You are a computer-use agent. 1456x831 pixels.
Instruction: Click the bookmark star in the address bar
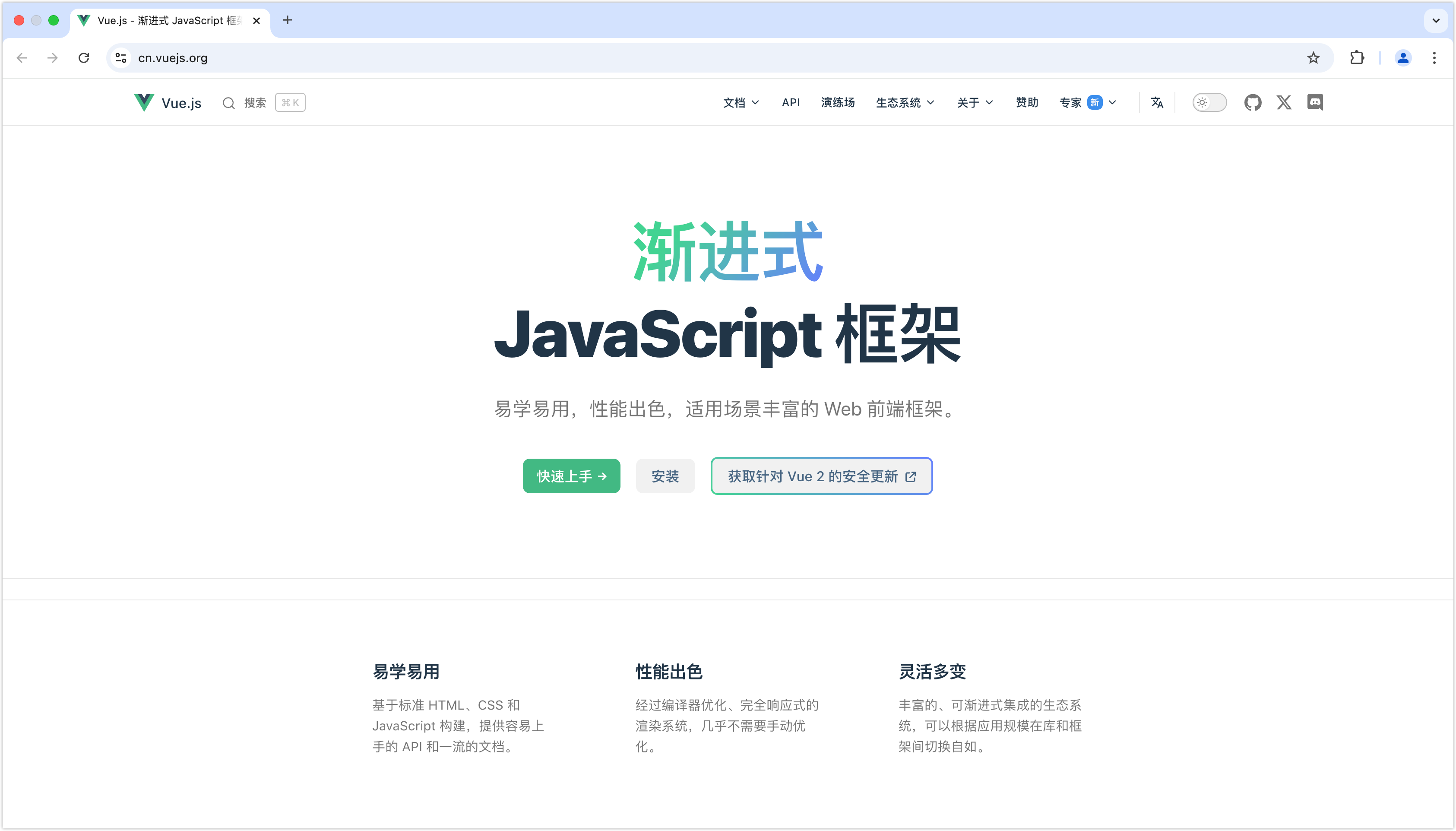click(1314, 57)
